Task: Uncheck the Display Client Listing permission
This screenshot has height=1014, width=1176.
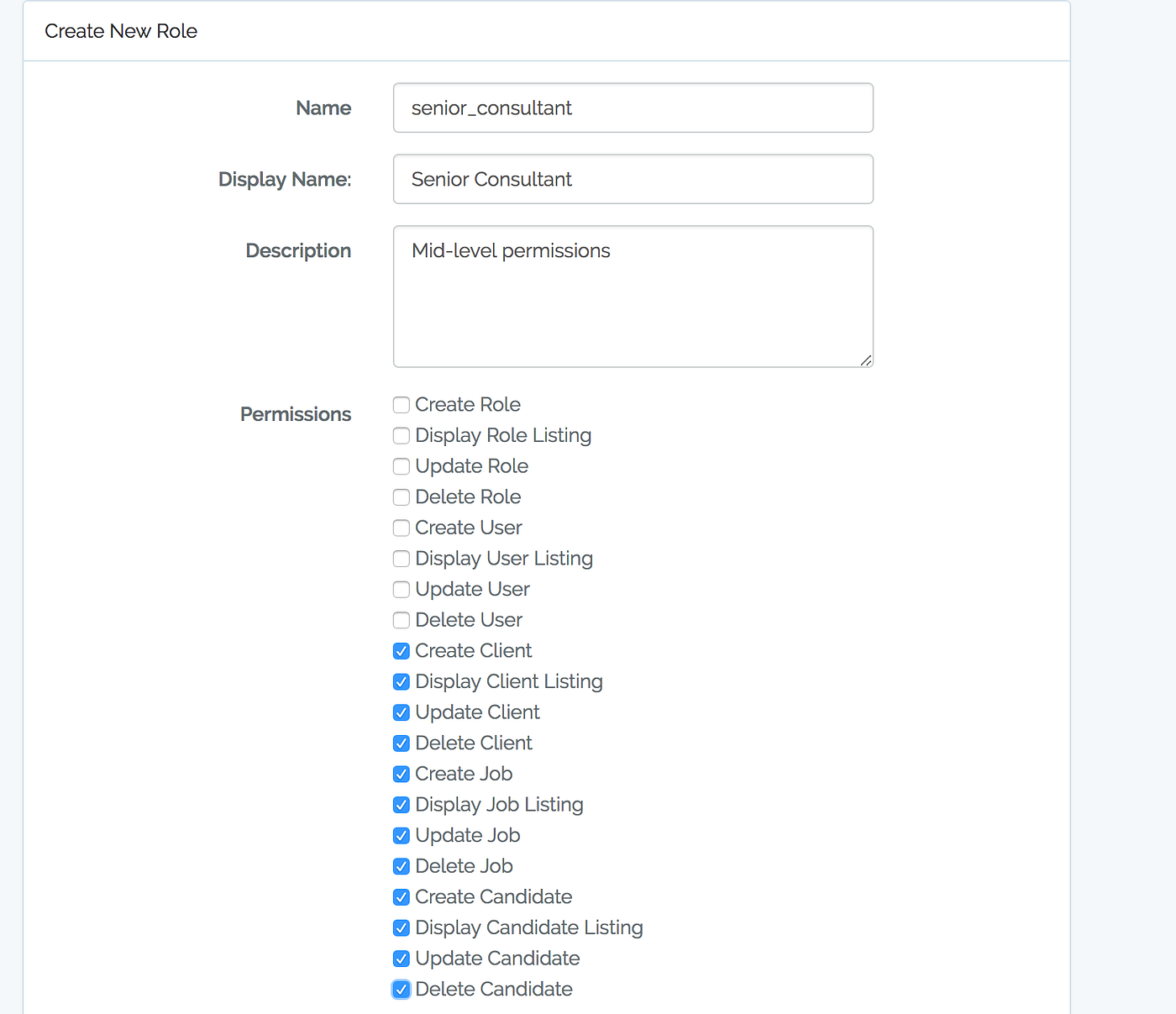Action: pos(401,681)
